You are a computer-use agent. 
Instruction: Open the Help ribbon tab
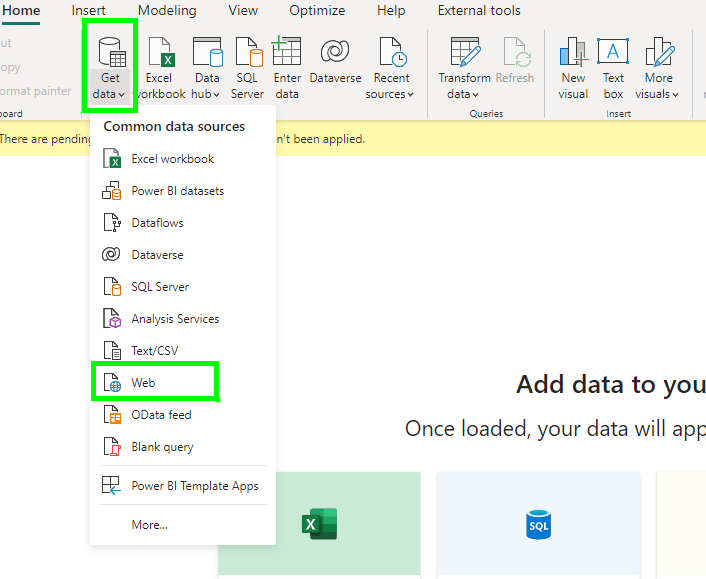[x=391, y=10]
